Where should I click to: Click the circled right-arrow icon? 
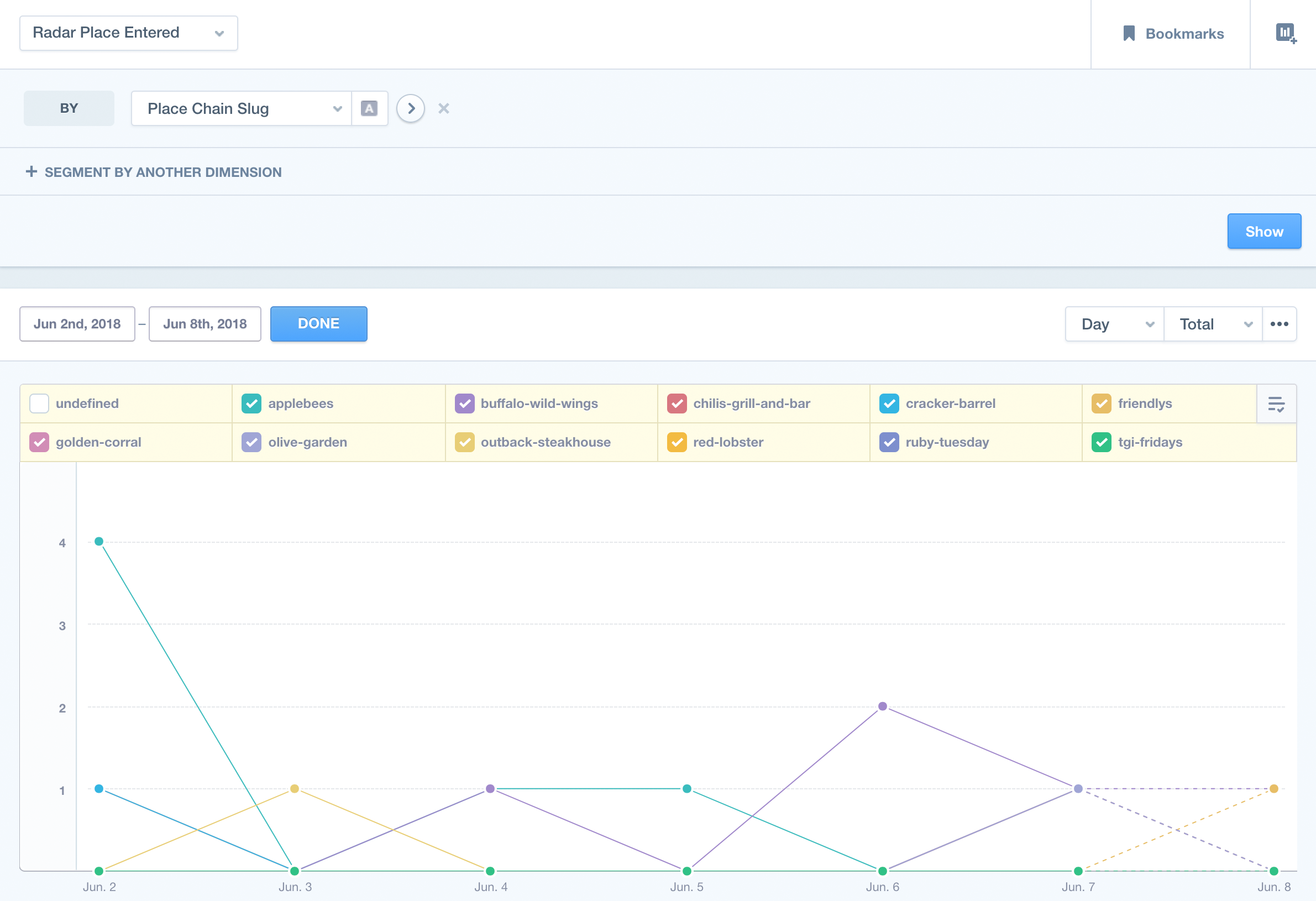[411, 108]
